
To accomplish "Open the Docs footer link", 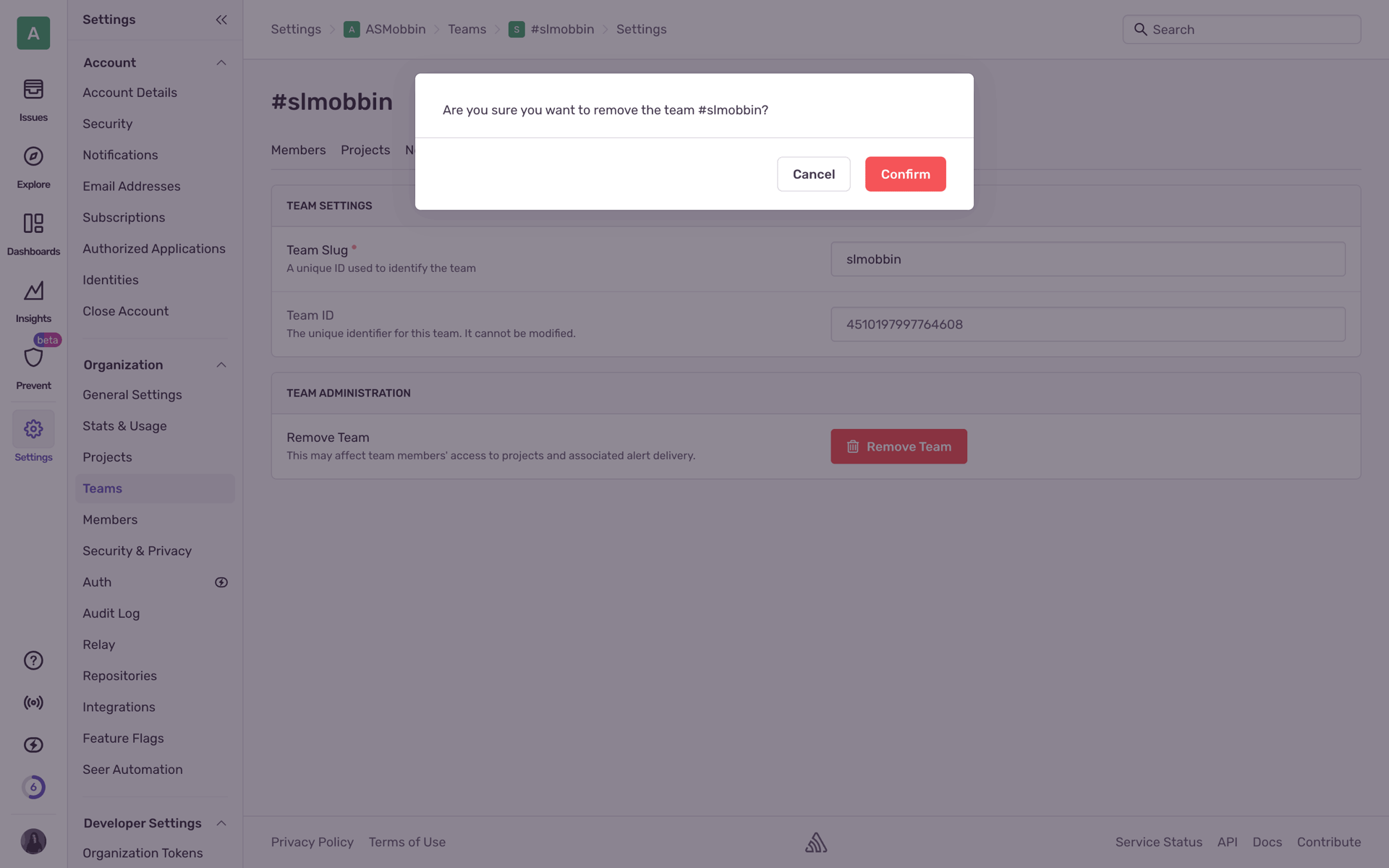I will 1267,842.
